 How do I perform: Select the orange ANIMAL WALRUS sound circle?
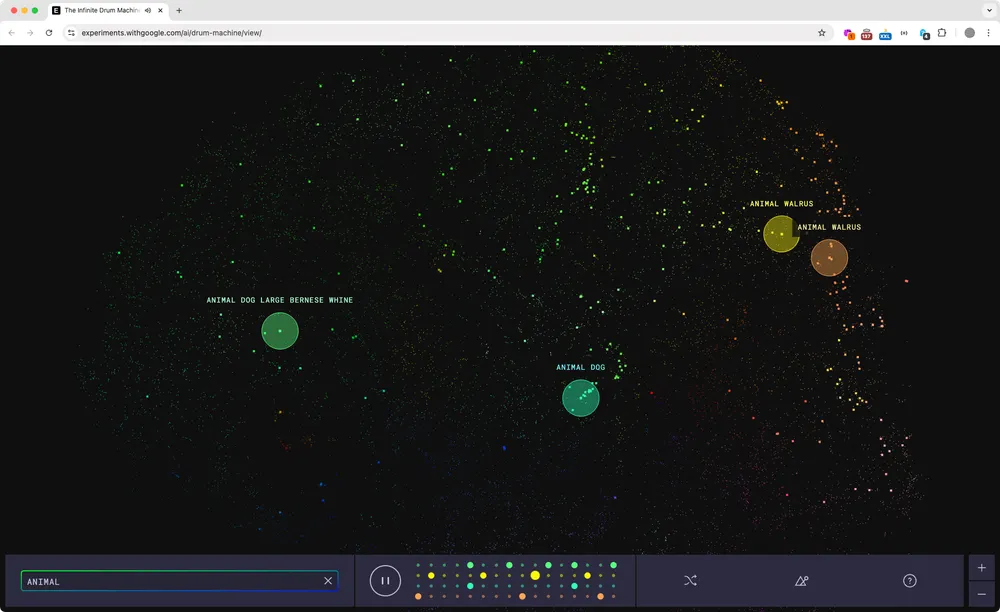point(829,258)
